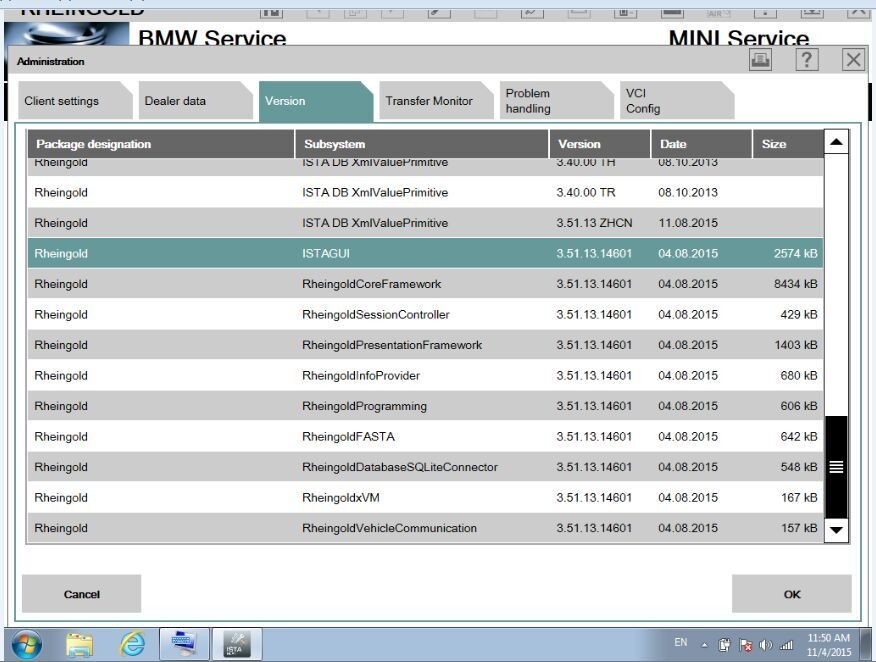
Task: Click the vertical scrollbar thumb handle
Action: (837, 466)
